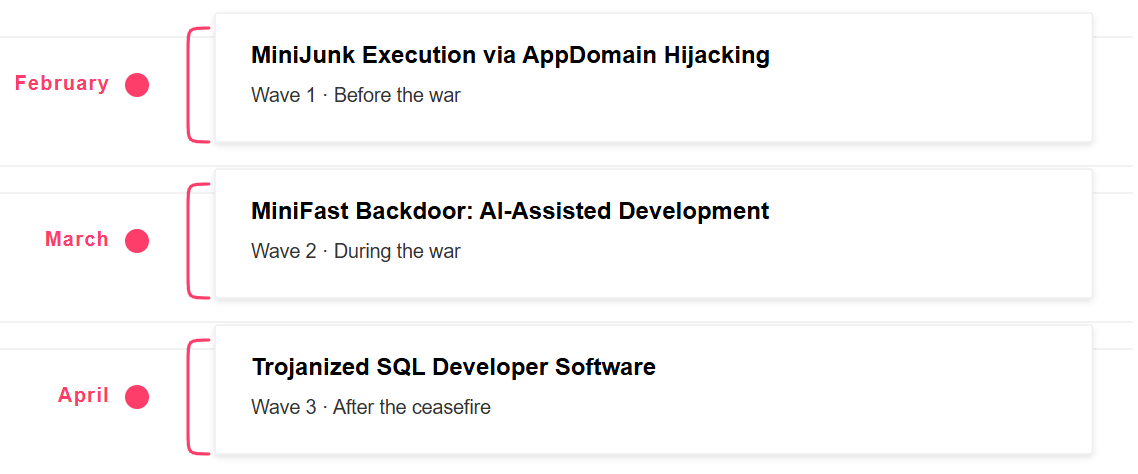This screenshot has width=1138, height=474.
Task: Click the February card's pink bracket
Action: click(198, 85)
